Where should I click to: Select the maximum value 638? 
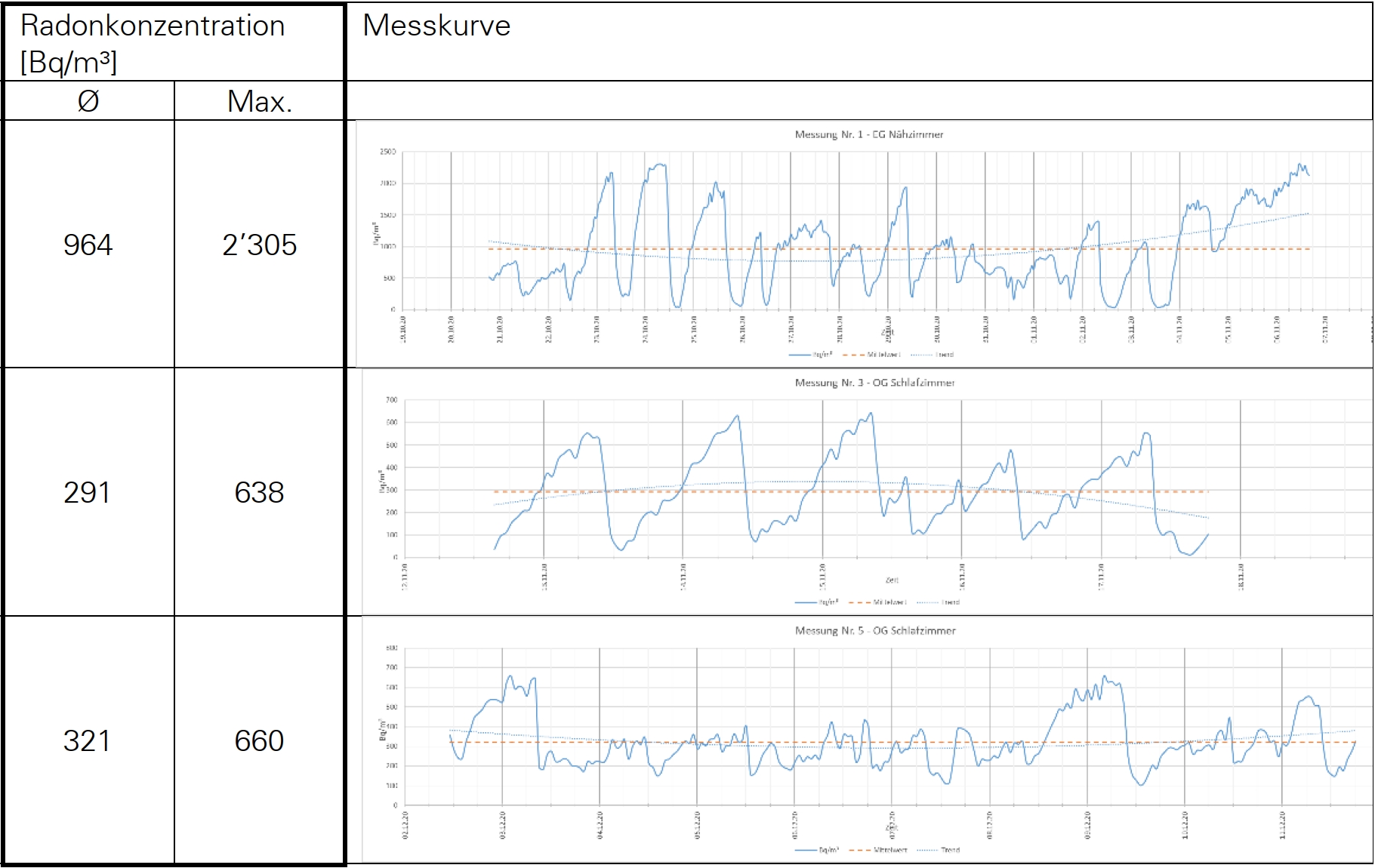pyautogui.click(x=259, y=492)
